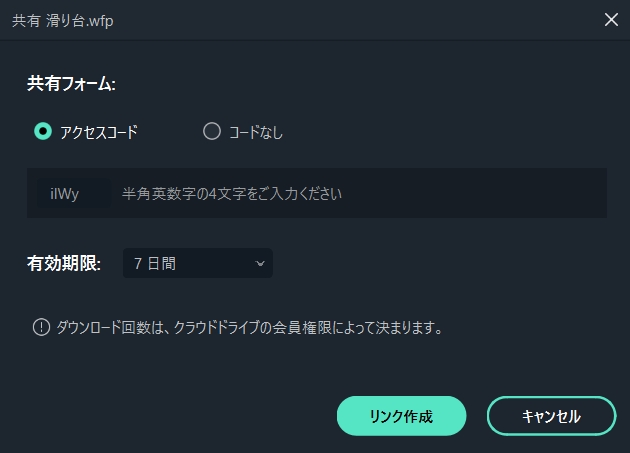
Task: Click the ダウンロード回数 notice text
Action: (x=249, y=327)
